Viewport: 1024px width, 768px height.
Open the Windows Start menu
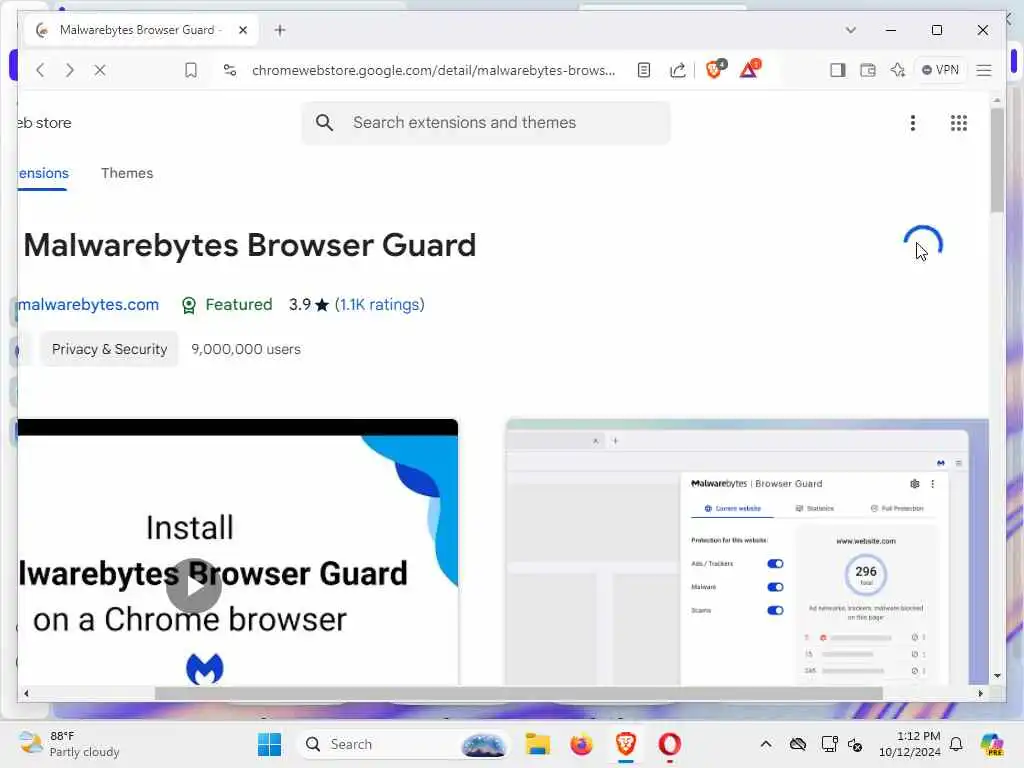(269, 744)
